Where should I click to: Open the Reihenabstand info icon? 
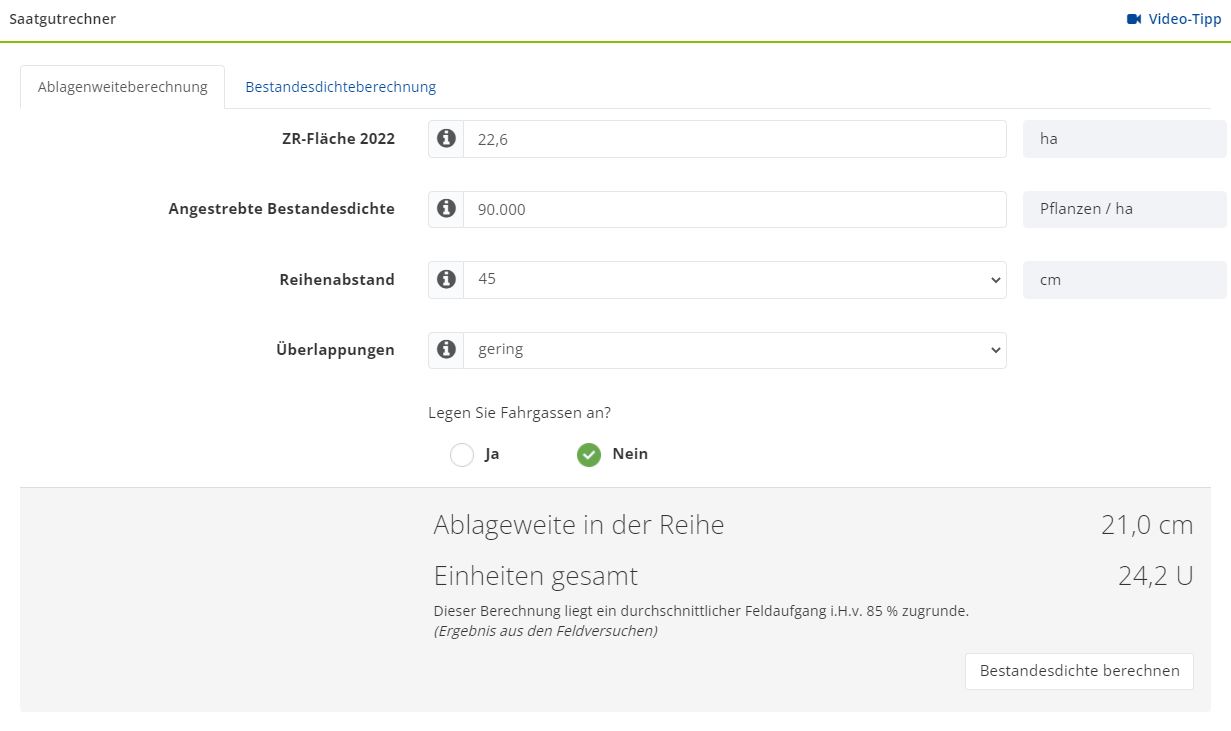tap(446, 280)
